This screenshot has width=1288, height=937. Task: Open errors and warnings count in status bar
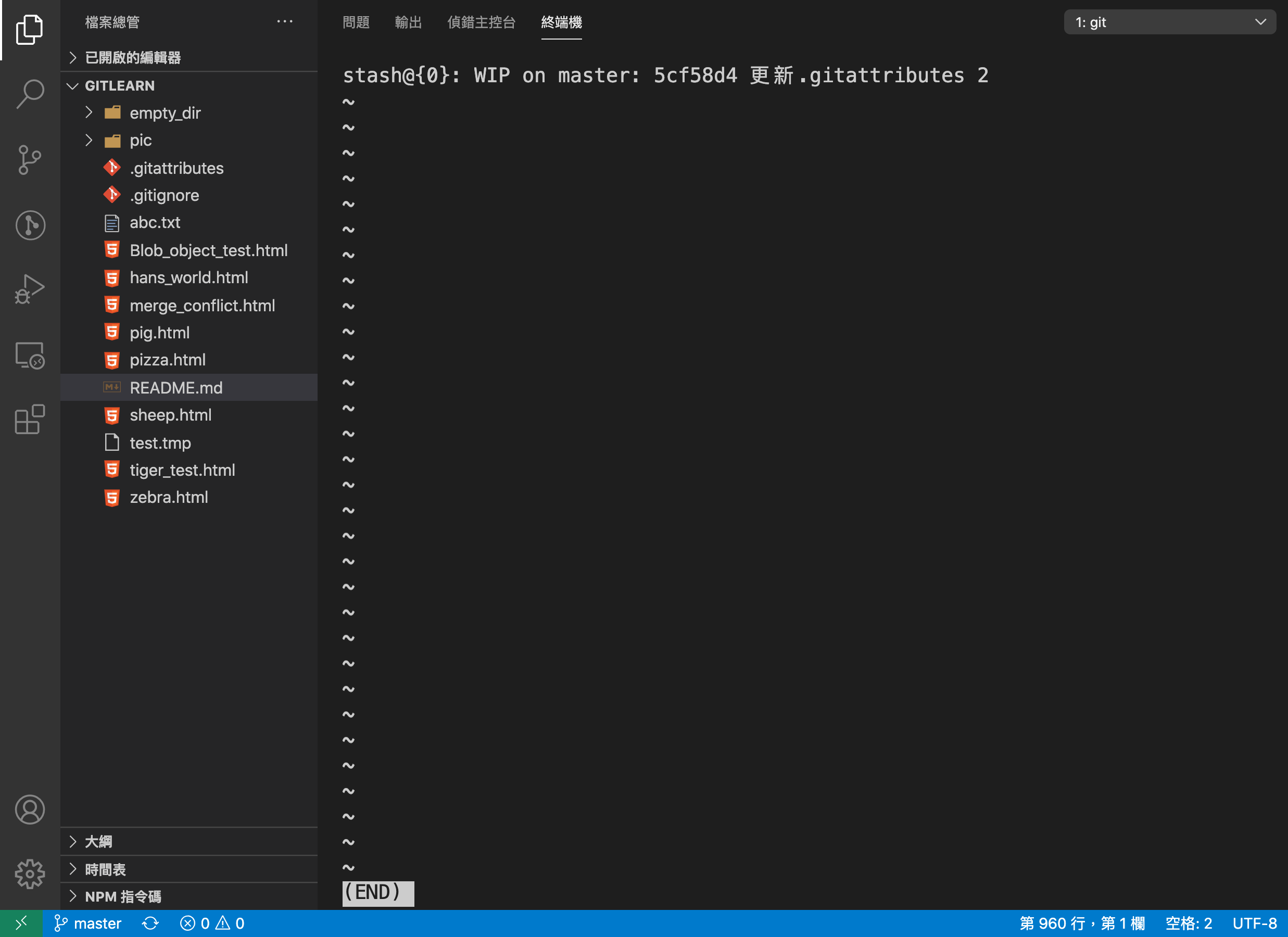[x=212, y=923]
